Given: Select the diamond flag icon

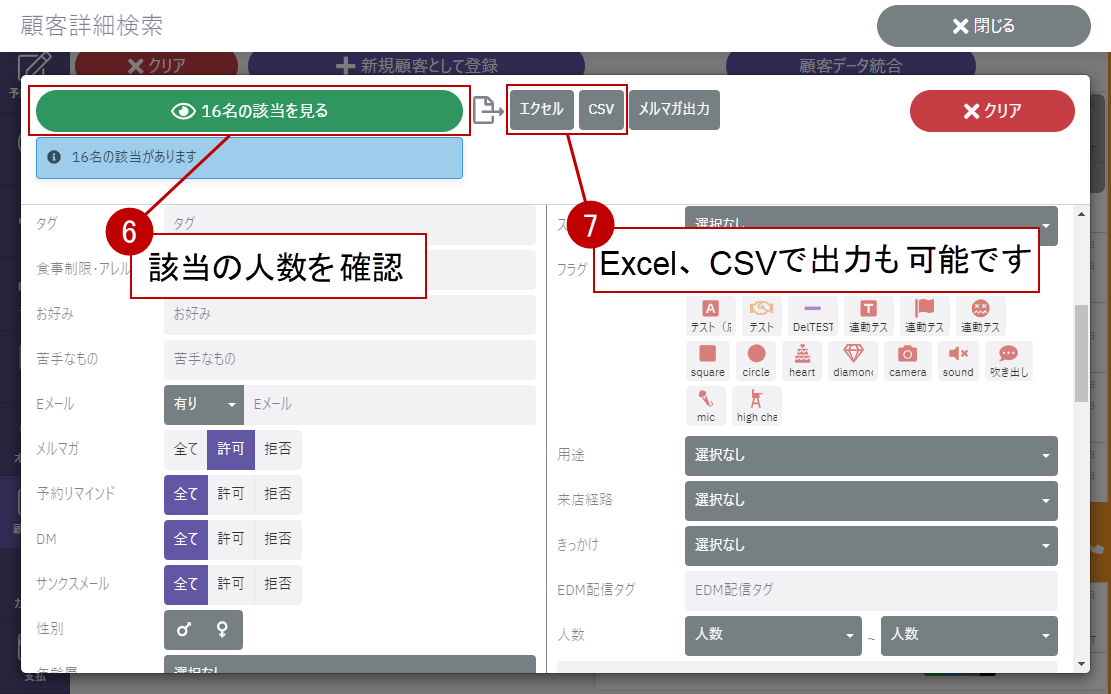Looking at the screenshot, I should [853, 360].
